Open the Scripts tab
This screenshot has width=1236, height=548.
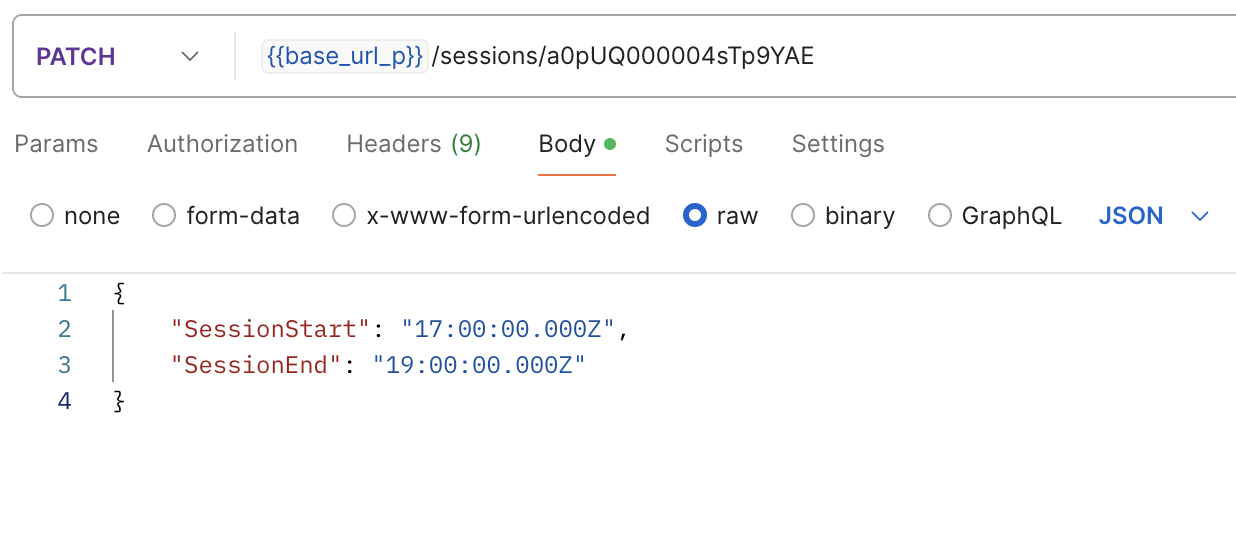(x=704, y=144)
